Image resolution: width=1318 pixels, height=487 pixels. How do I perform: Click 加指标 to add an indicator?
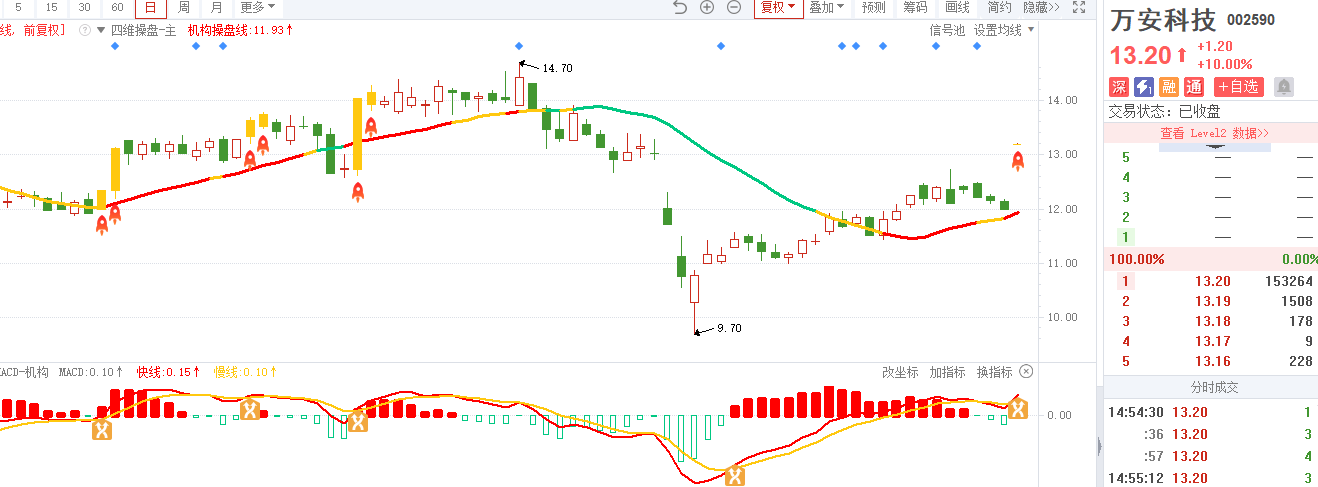[x=947, y=372]
